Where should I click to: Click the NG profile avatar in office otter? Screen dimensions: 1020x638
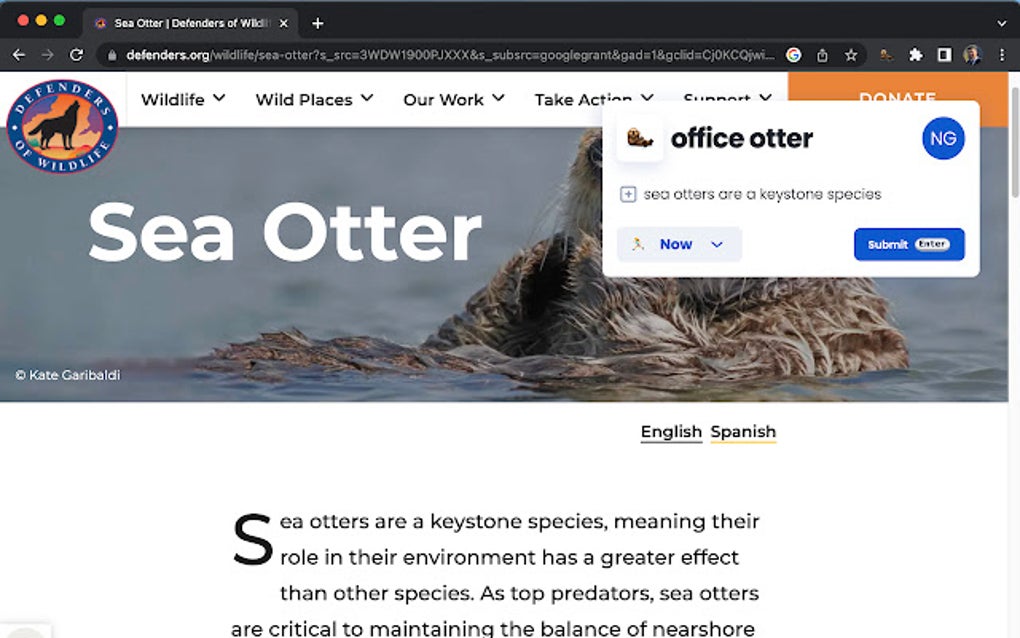tap(942, 139)
